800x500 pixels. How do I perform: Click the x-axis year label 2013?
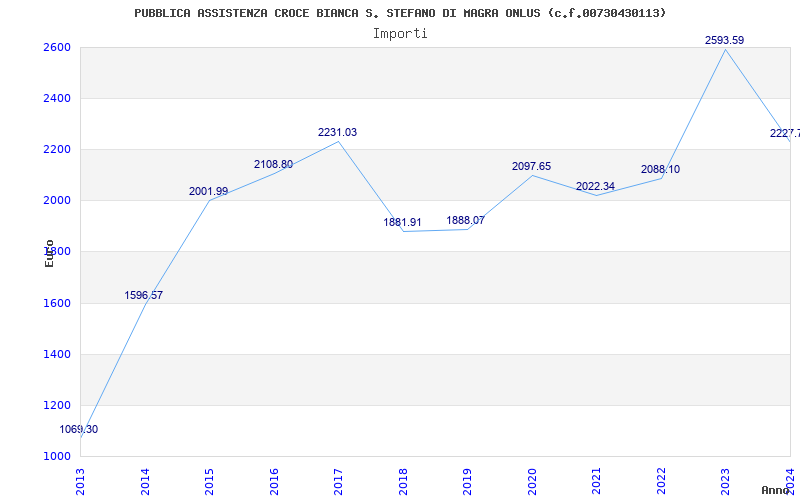[x=80, y=481]
